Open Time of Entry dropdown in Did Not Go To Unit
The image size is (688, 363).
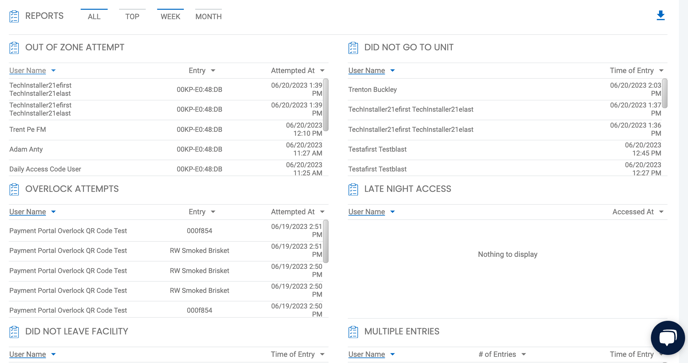point(661,71)
